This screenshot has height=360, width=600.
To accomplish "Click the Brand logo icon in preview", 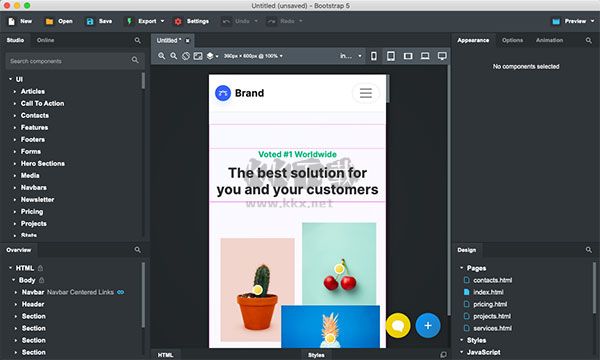I will (223, 93).
